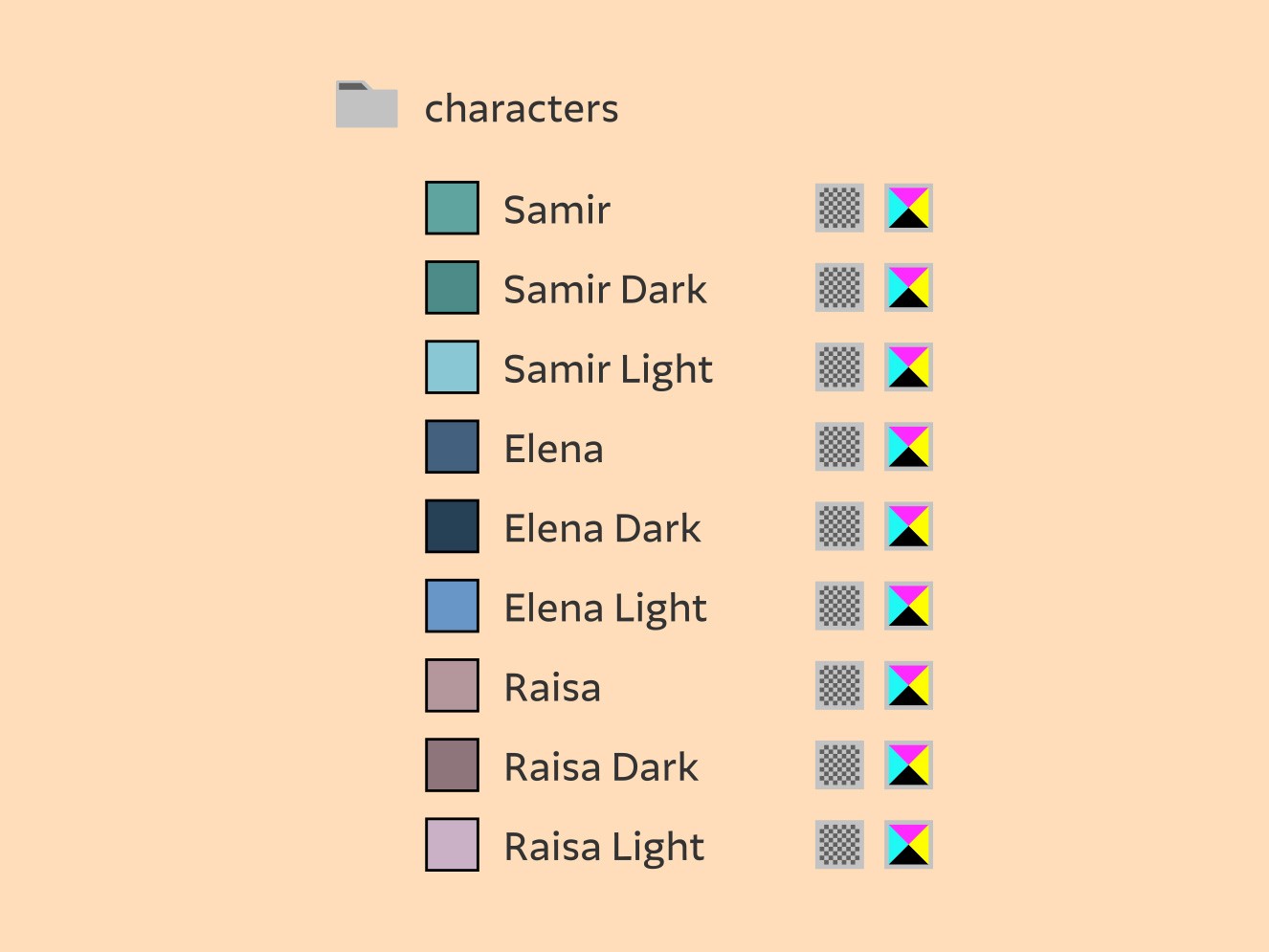Image resolution: width=1269 pixels, height=952 pixels.
Task: Click the CMYK icon beside Samir Light
Action: 908,367
